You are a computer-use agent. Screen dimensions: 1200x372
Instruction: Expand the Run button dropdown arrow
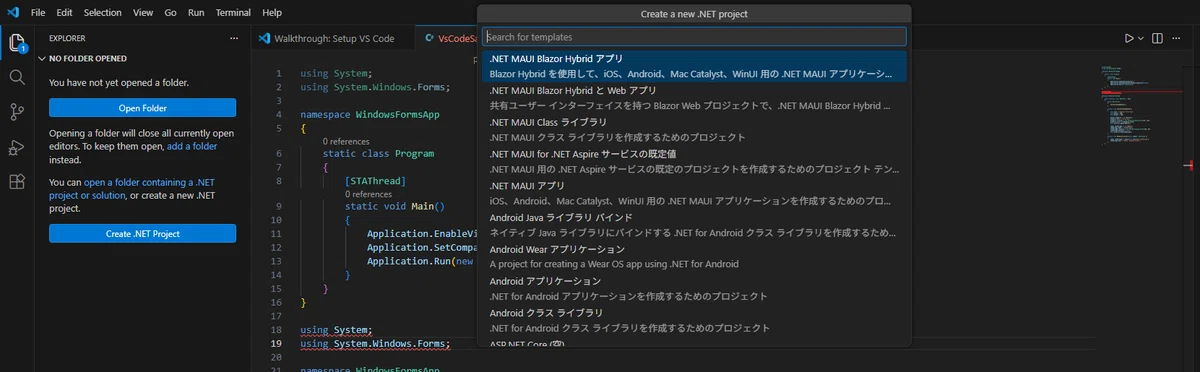coord(1141,38)
